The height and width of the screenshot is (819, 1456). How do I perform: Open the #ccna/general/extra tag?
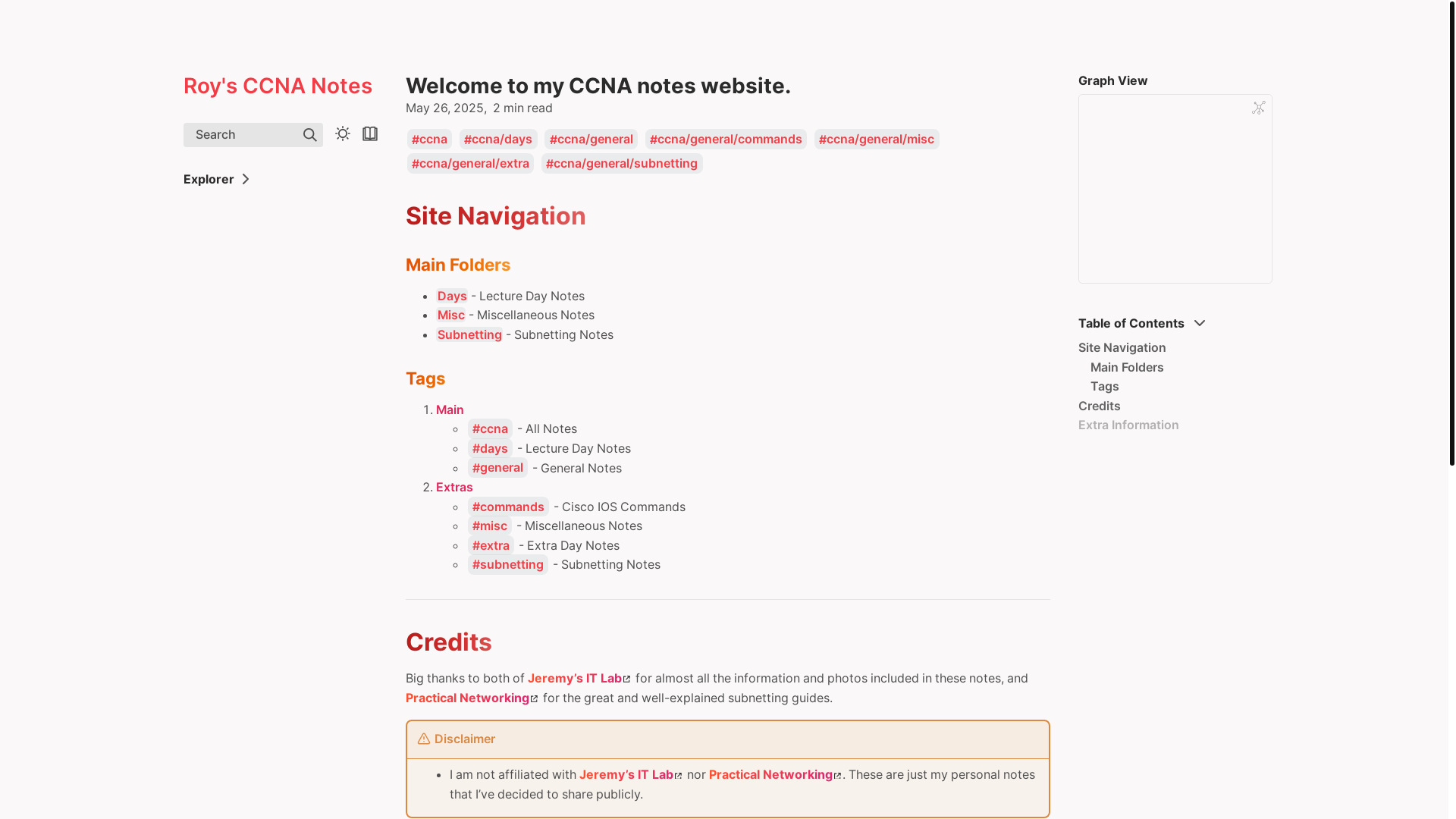pyautogui.click(x=470, y=163)
